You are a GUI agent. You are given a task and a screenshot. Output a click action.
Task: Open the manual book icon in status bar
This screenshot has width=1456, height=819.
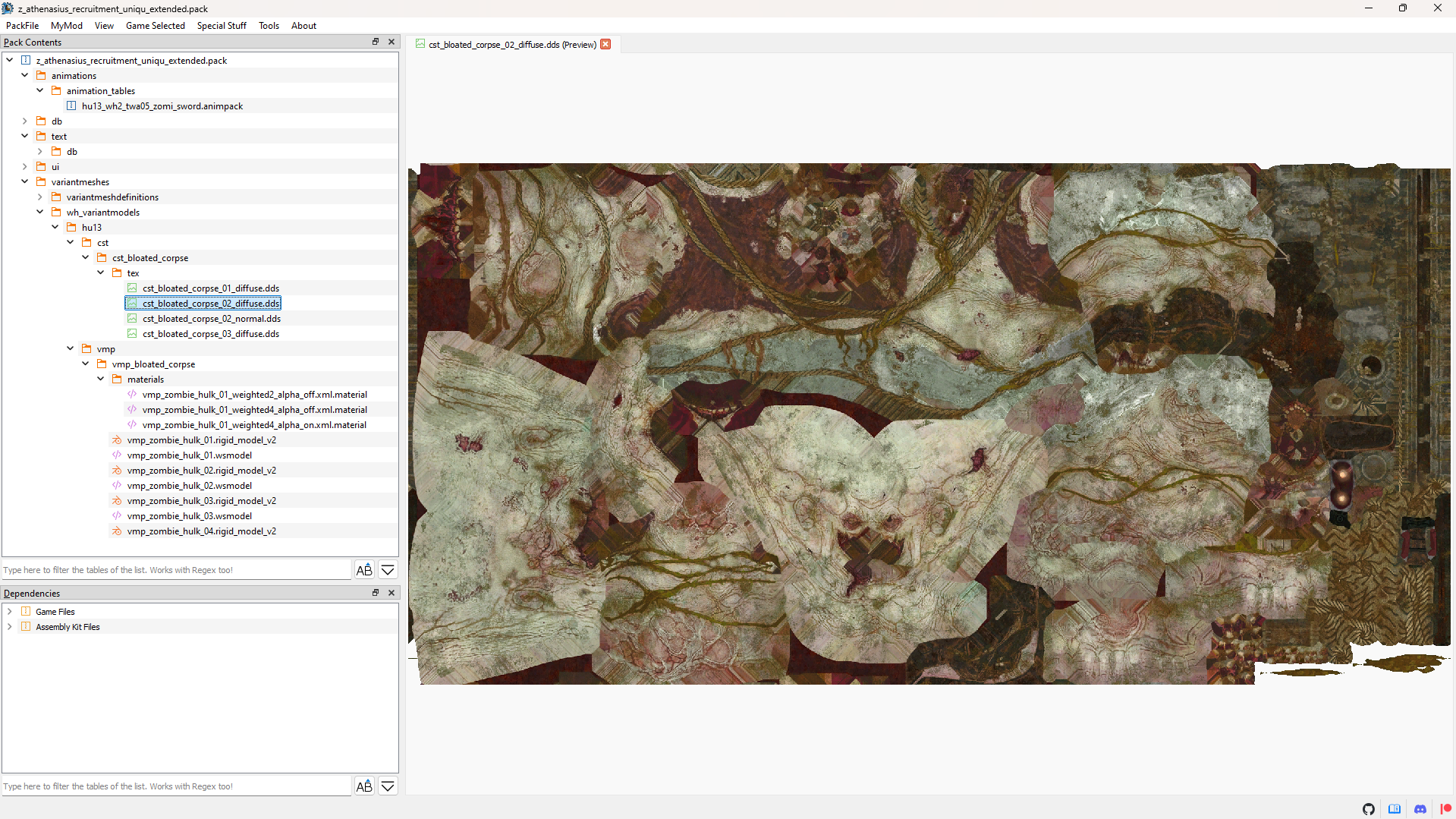pyautogui.click(x=1395, y=809)
